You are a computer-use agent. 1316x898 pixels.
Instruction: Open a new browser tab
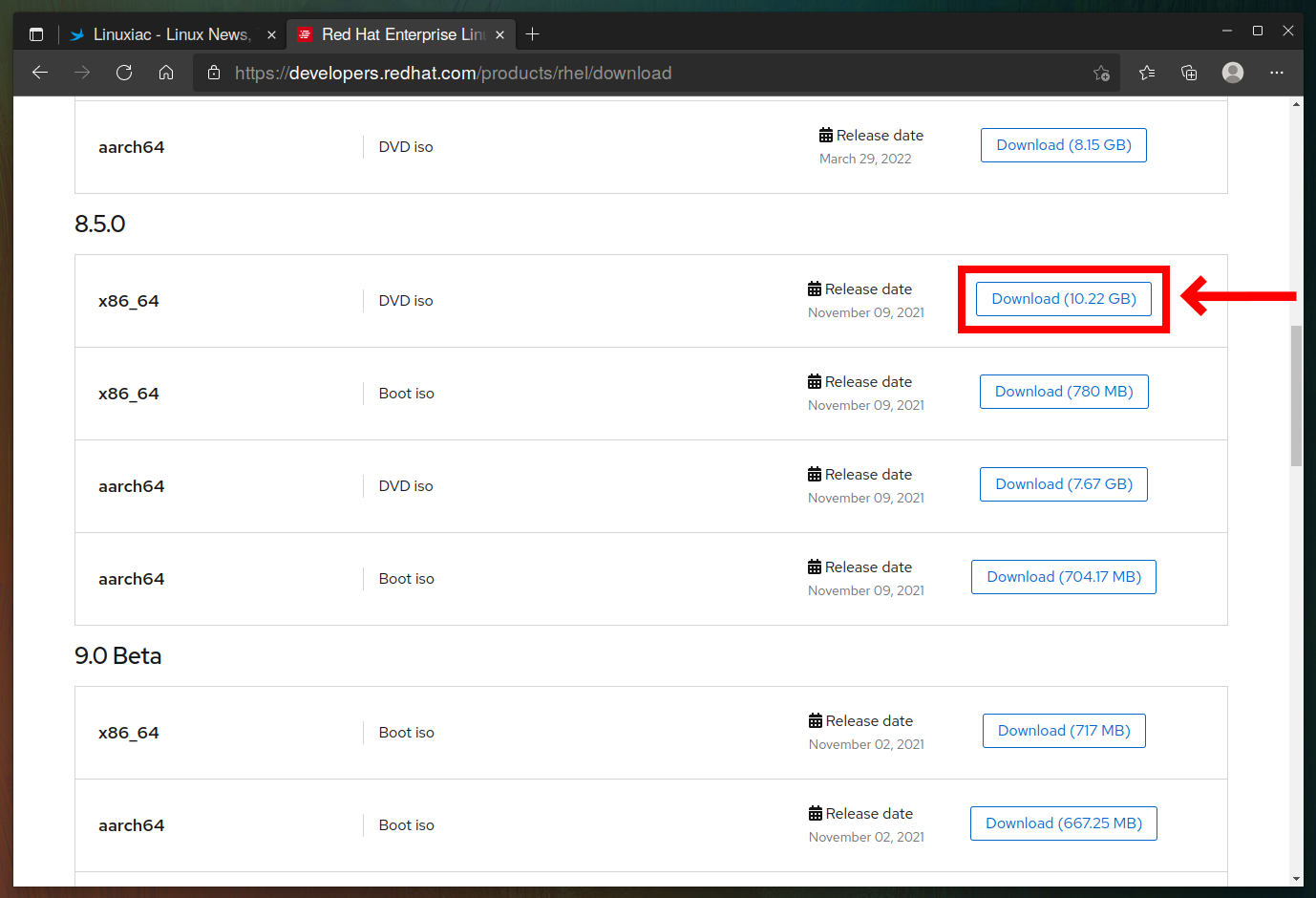point(533,33)
